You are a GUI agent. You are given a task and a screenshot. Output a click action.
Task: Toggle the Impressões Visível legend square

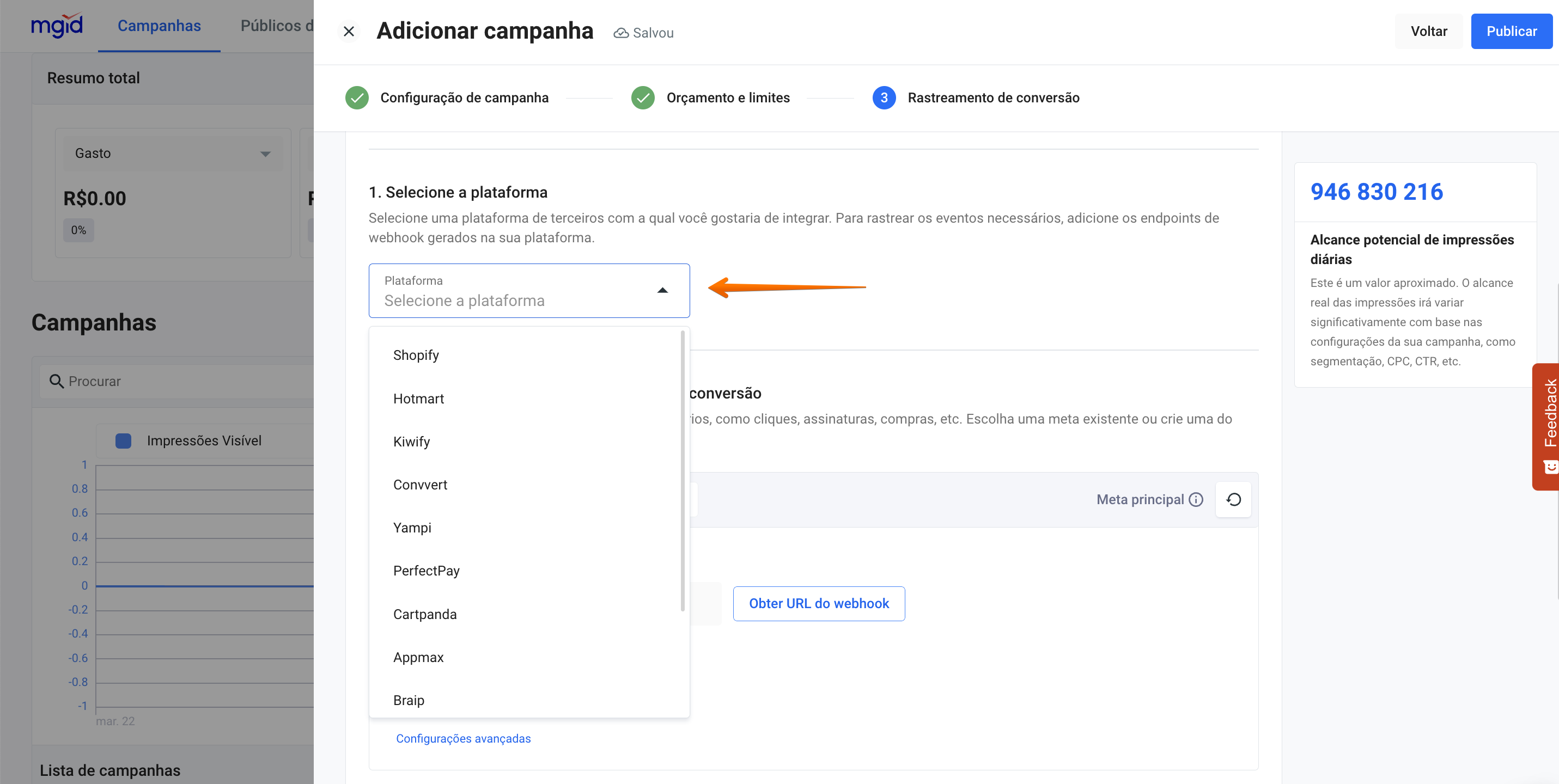click(x=124, y=440)
